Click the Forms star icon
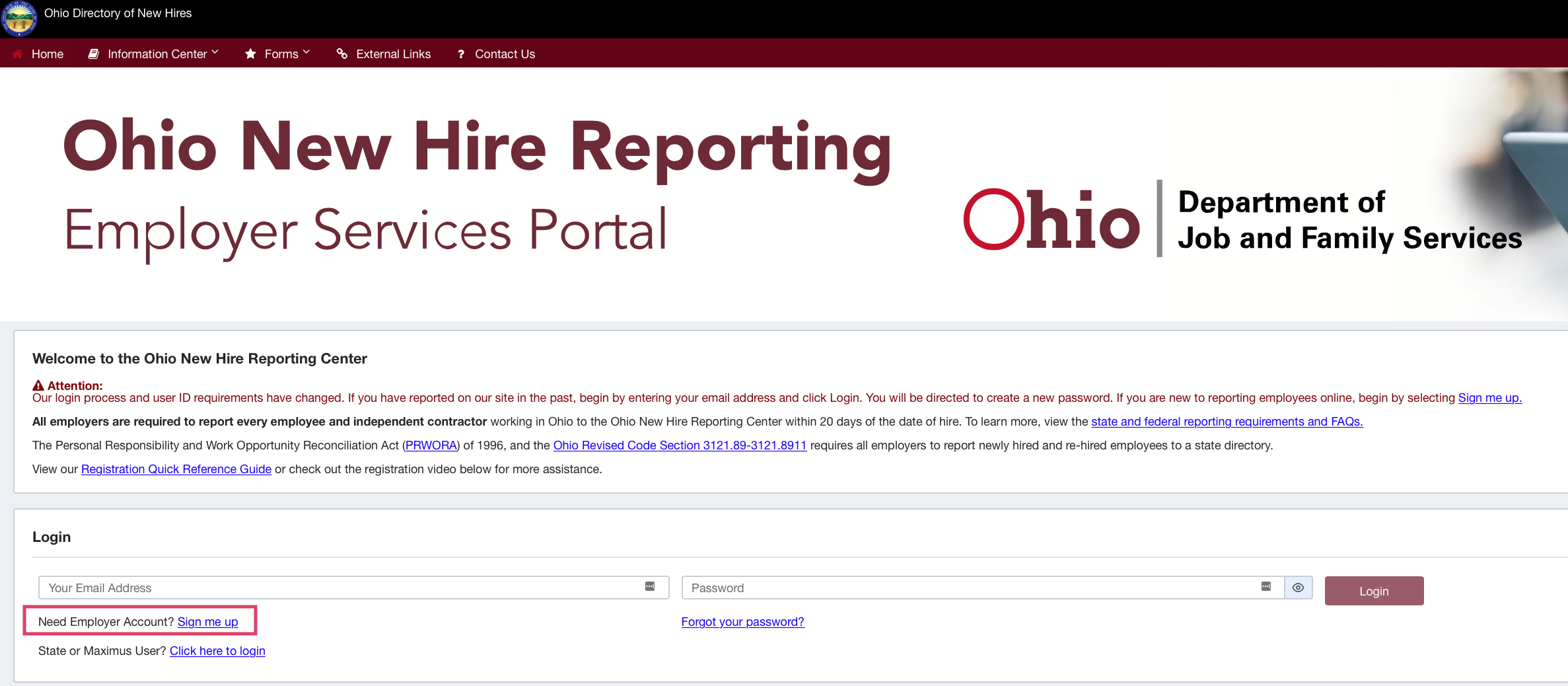 click(x=250, y=54)
